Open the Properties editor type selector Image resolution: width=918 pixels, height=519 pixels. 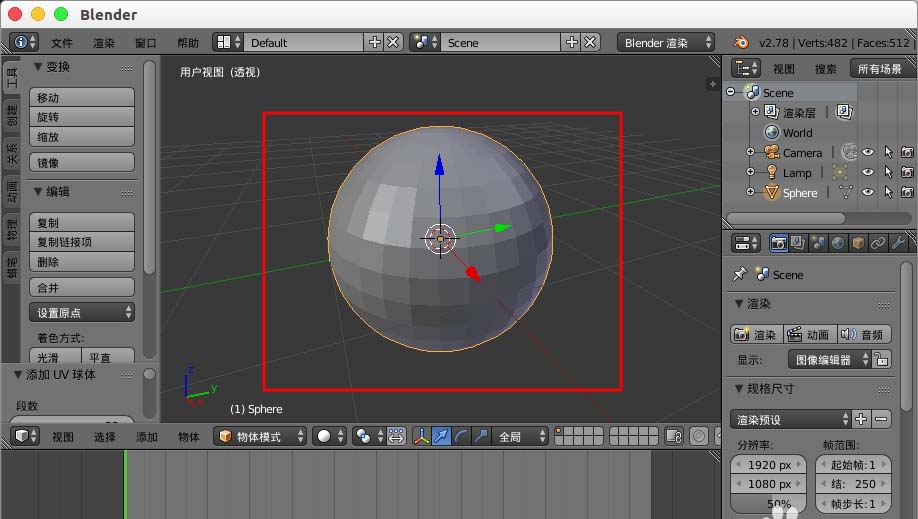(x=745, y=243)
